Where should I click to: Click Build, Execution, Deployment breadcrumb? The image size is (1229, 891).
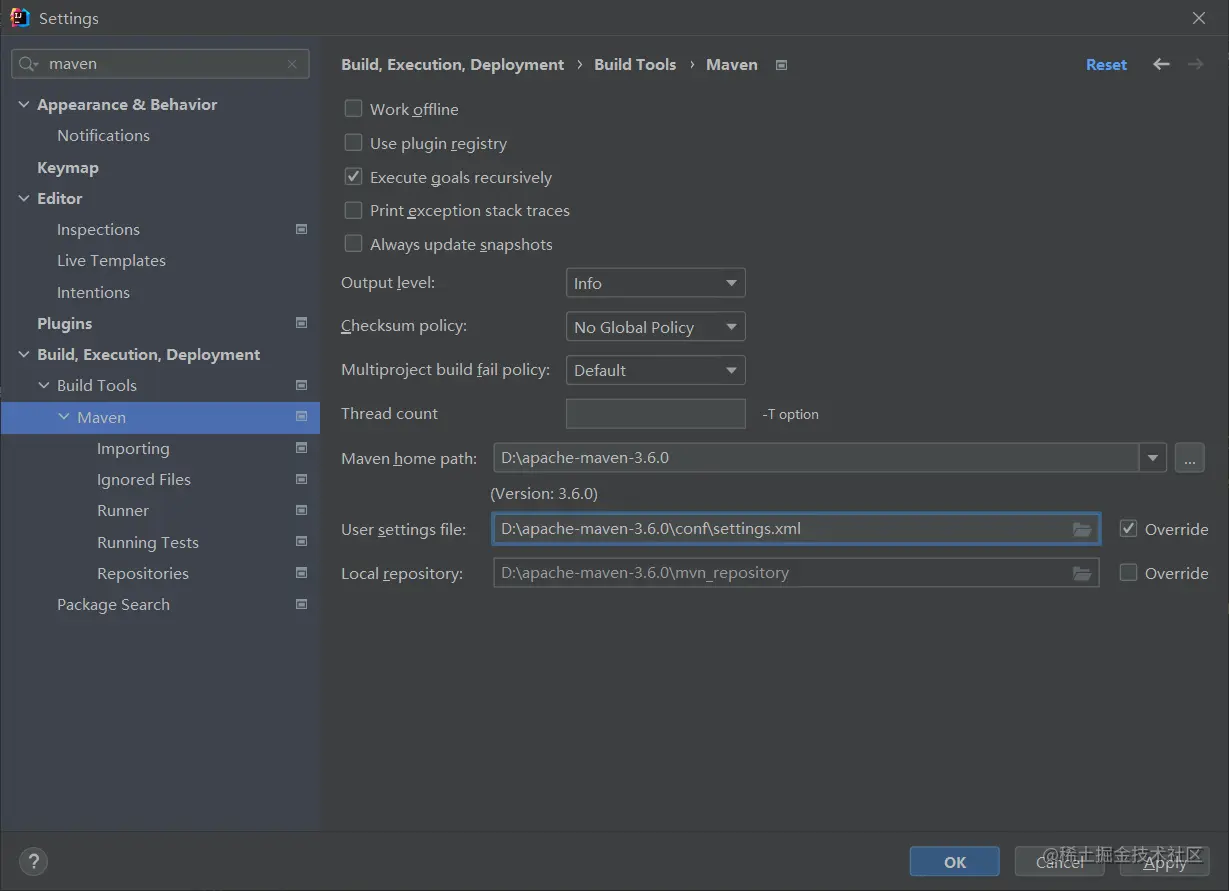tap(452, 64)
